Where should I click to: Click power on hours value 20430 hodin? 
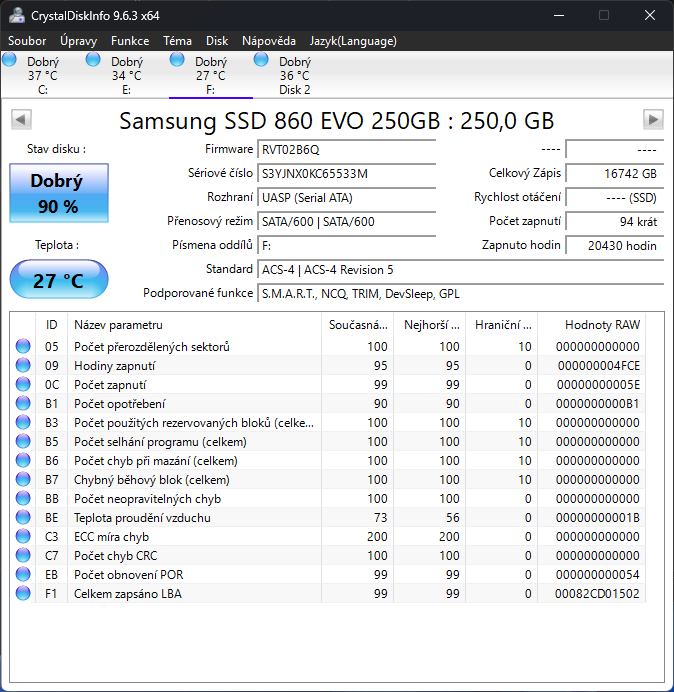(x=615, y=245)
